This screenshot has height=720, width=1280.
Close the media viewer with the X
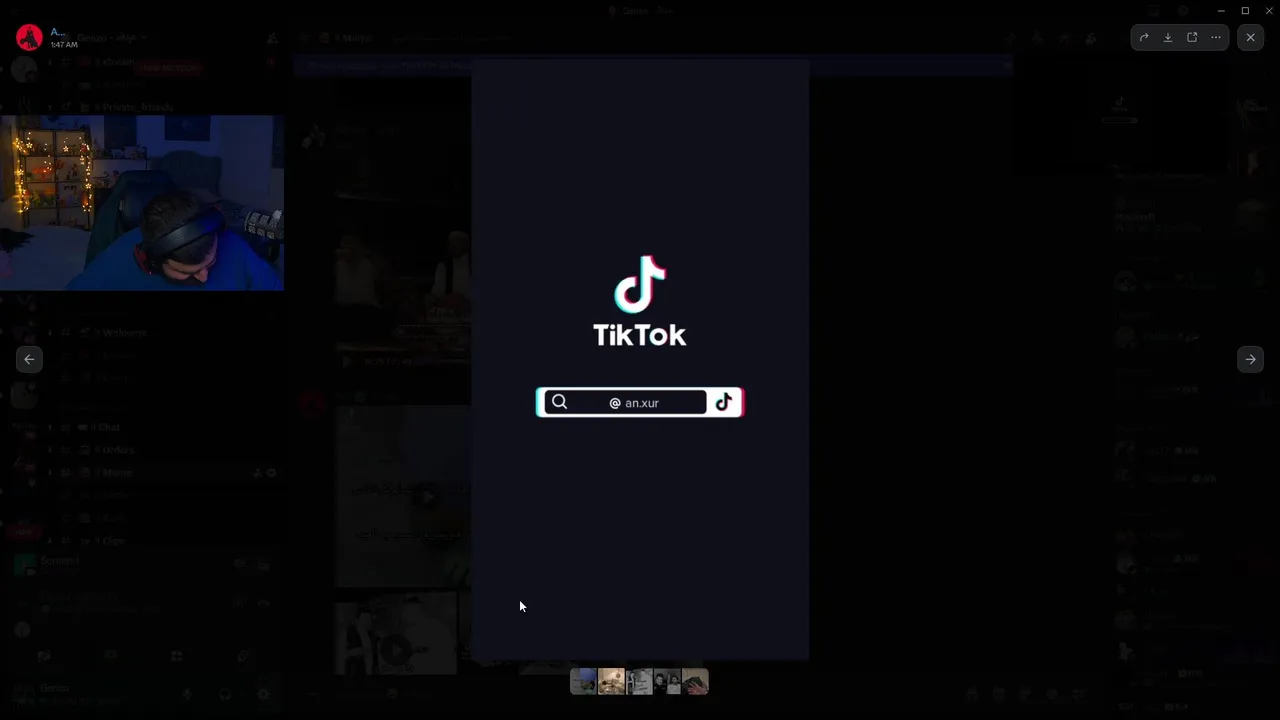pyautogui.click(x=1250, y=38)
